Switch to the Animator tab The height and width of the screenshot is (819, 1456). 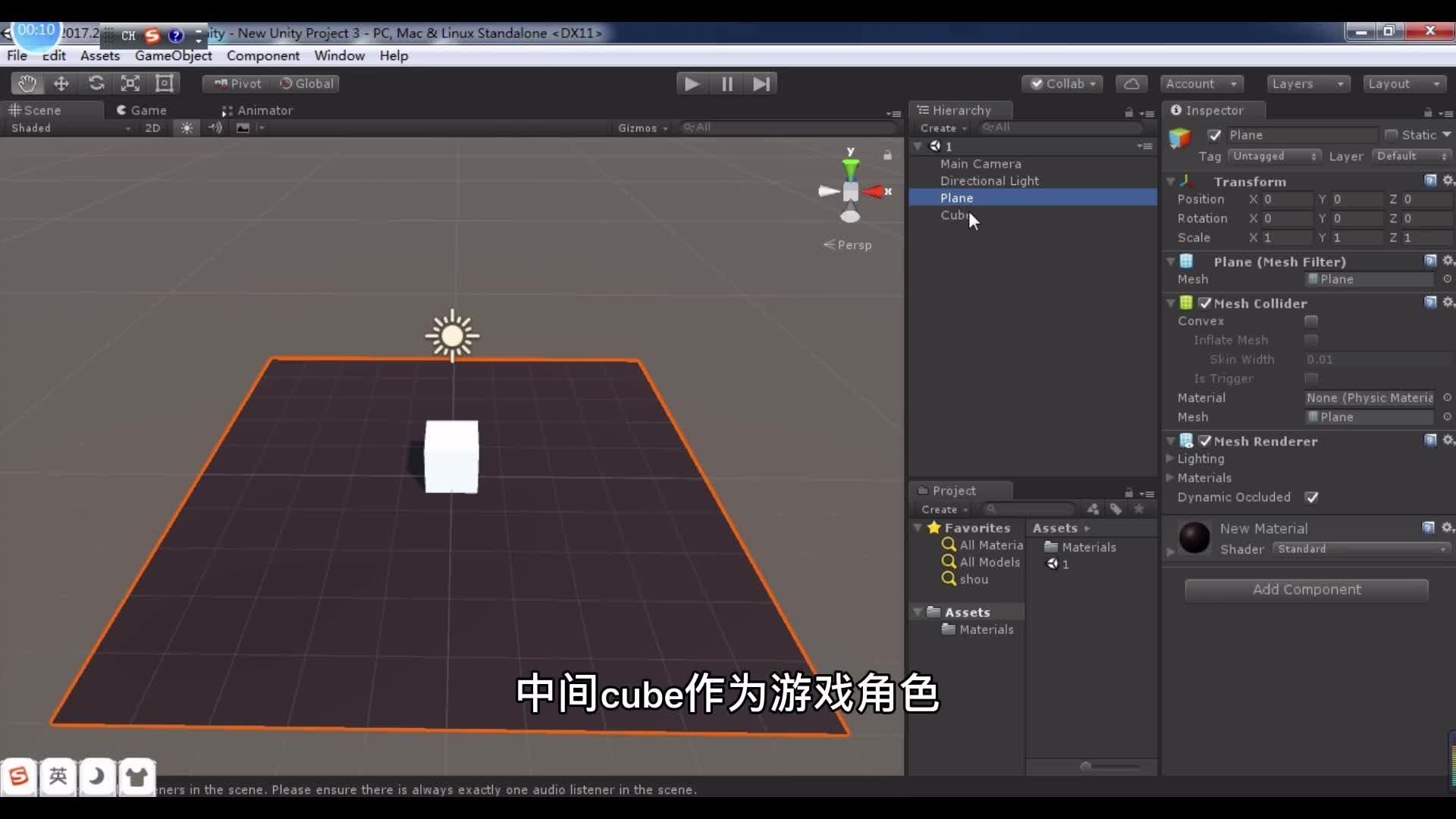click(x=257, y=110)
